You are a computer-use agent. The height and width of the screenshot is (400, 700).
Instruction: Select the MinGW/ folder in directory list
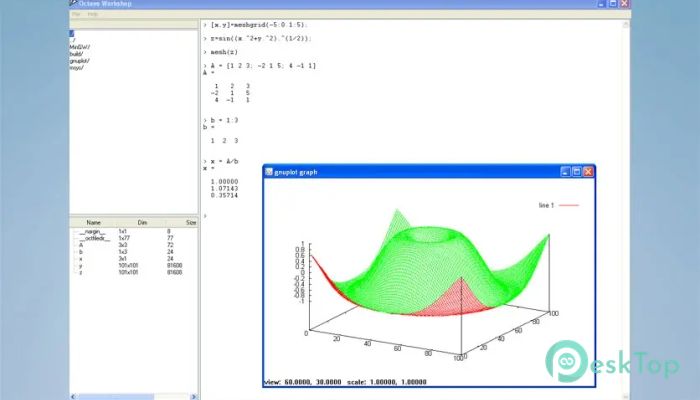coord(79,47)
